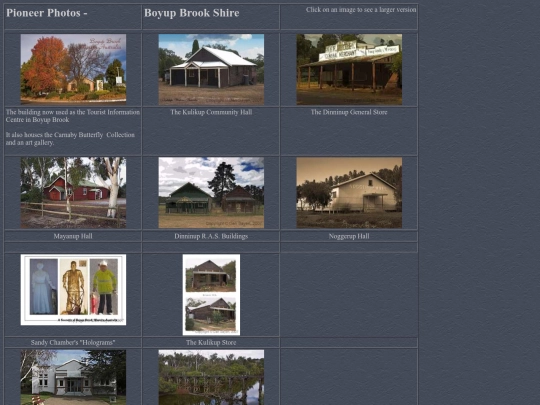
Task: Open the Kulikup Community Hall photo
Action: [x=211, y=69]
